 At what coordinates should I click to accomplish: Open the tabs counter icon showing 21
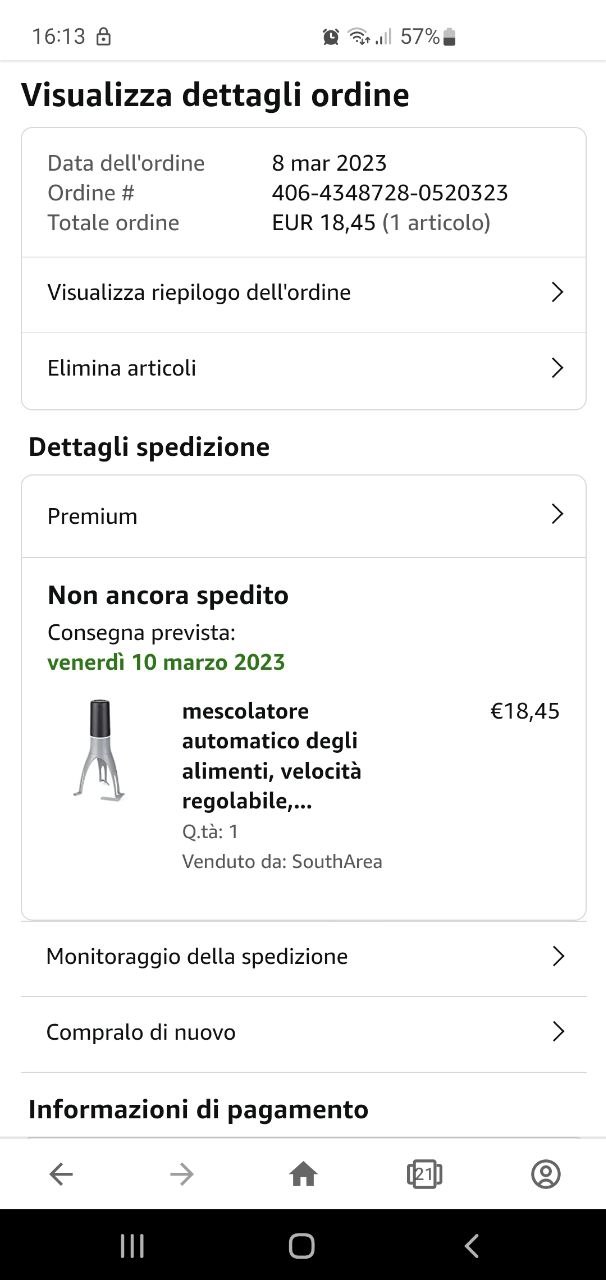pyautogui.click(x=424, y=1174)
